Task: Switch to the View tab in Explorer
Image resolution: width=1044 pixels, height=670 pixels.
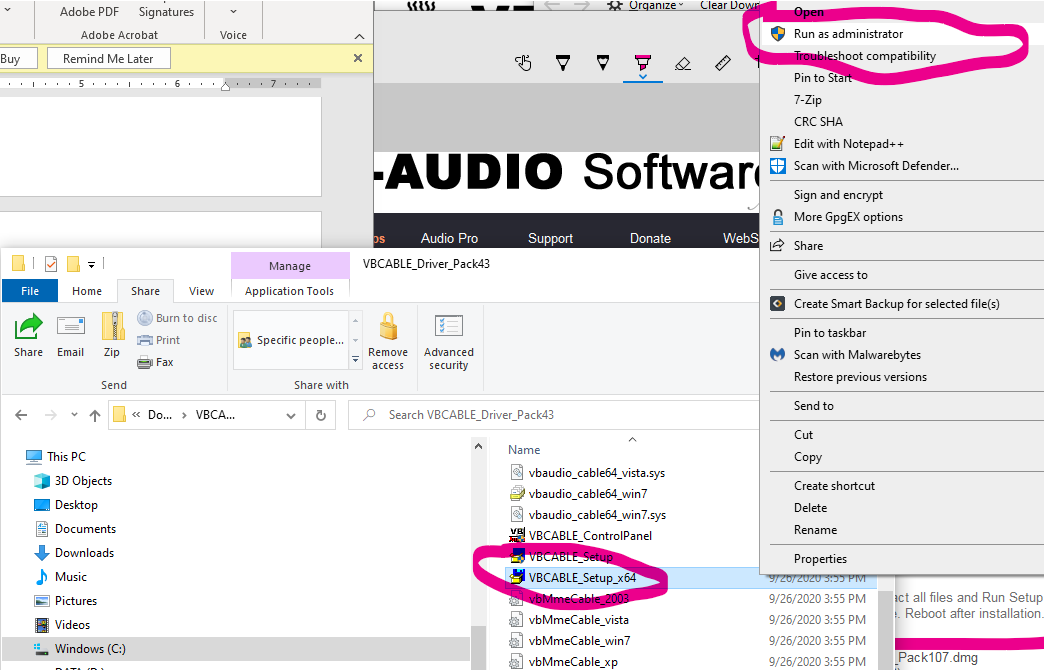Action: pos(201,291)
